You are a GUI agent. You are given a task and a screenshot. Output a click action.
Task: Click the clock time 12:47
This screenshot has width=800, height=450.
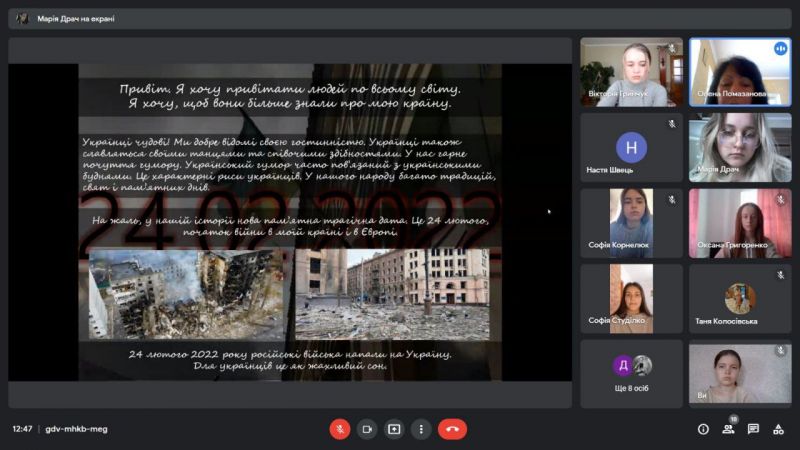22,429
